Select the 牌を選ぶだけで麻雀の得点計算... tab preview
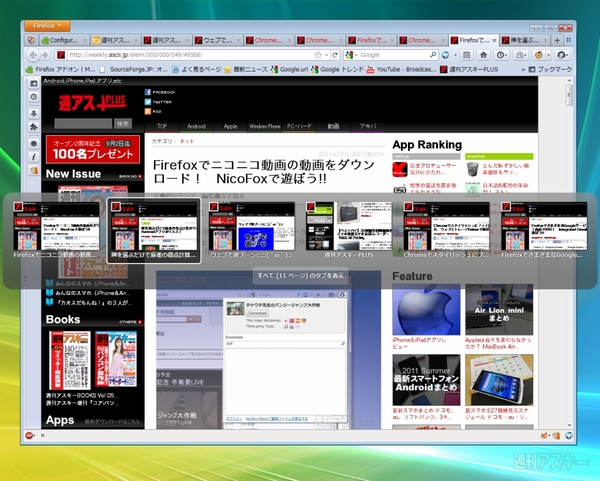600x481 pixels. coord(154,230)
